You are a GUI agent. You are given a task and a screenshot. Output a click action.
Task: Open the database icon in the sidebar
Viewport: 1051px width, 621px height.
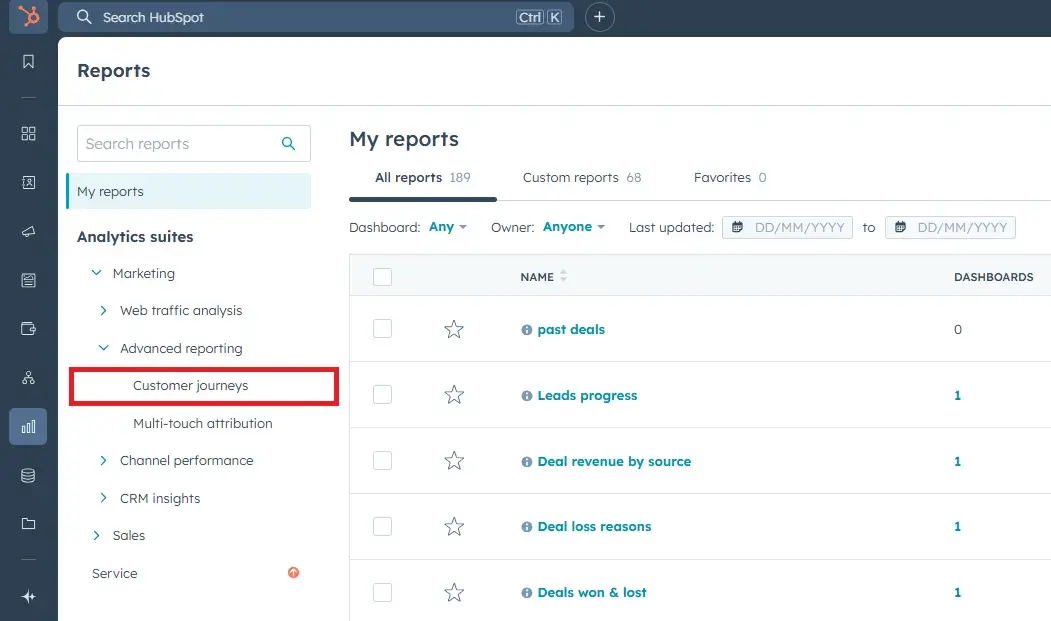point(28,475)
